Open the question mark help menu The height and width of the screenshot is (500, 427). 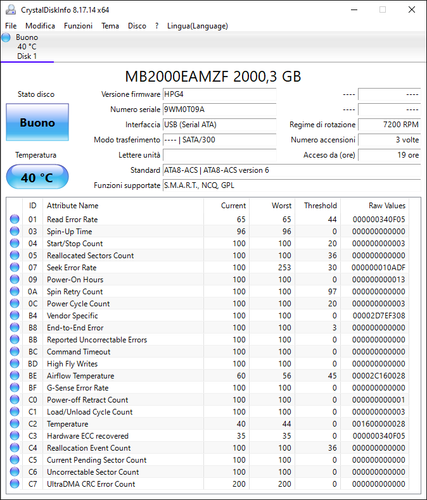click(x=157, y=26)
